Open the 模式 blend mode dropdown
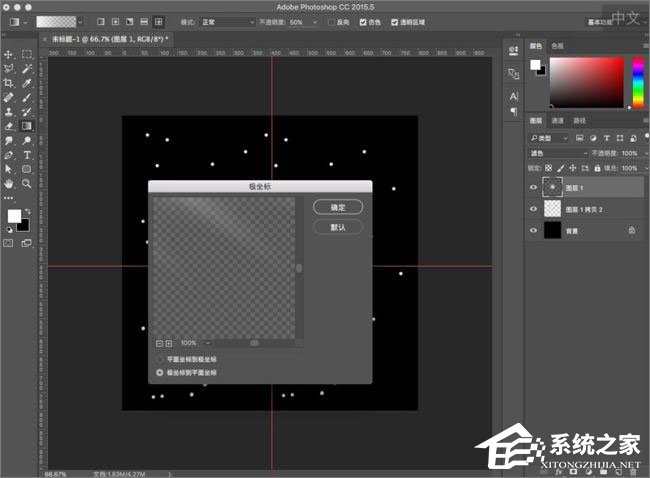The image size is (650, 478). 227,22
